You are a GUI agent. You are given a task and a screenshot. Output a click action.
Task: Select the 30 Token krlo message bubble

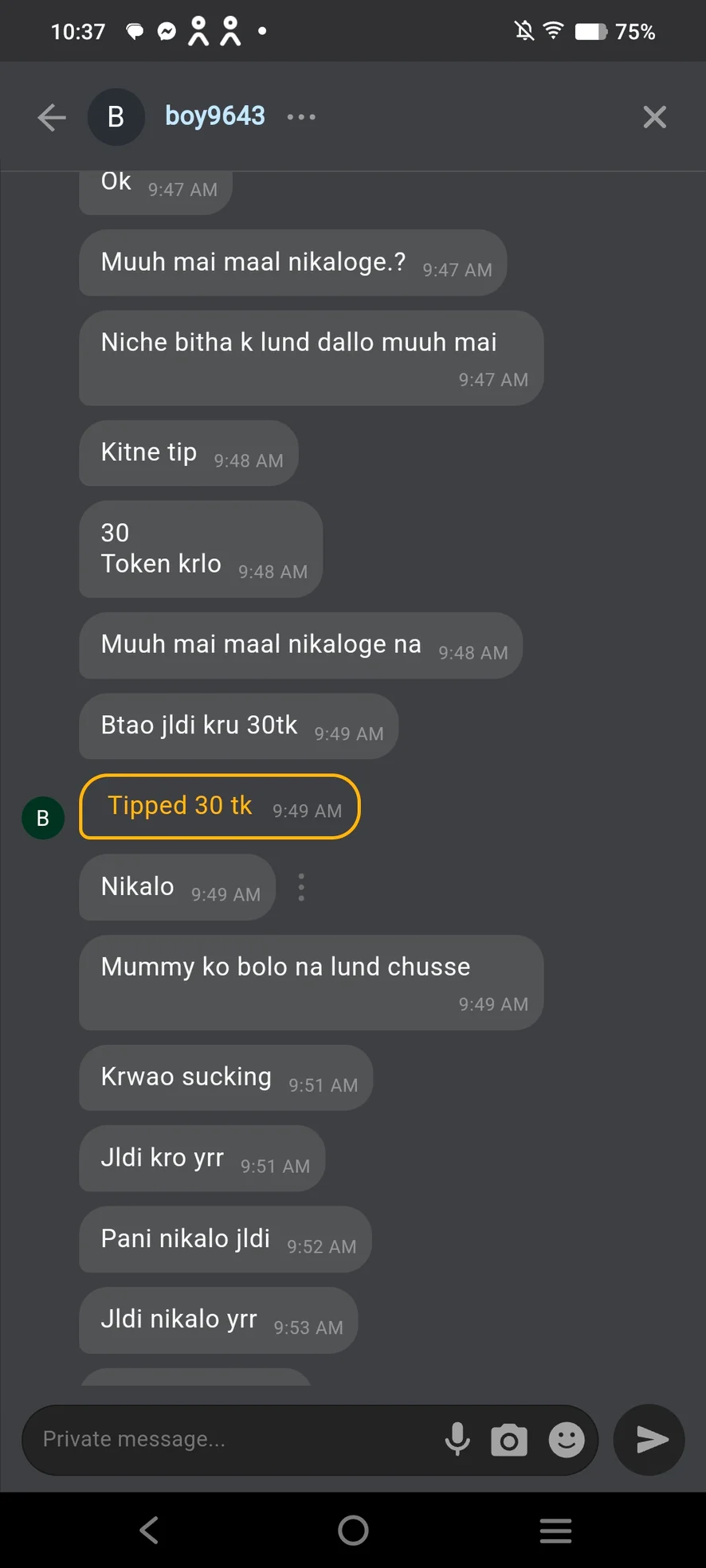(x=201, y=549)
